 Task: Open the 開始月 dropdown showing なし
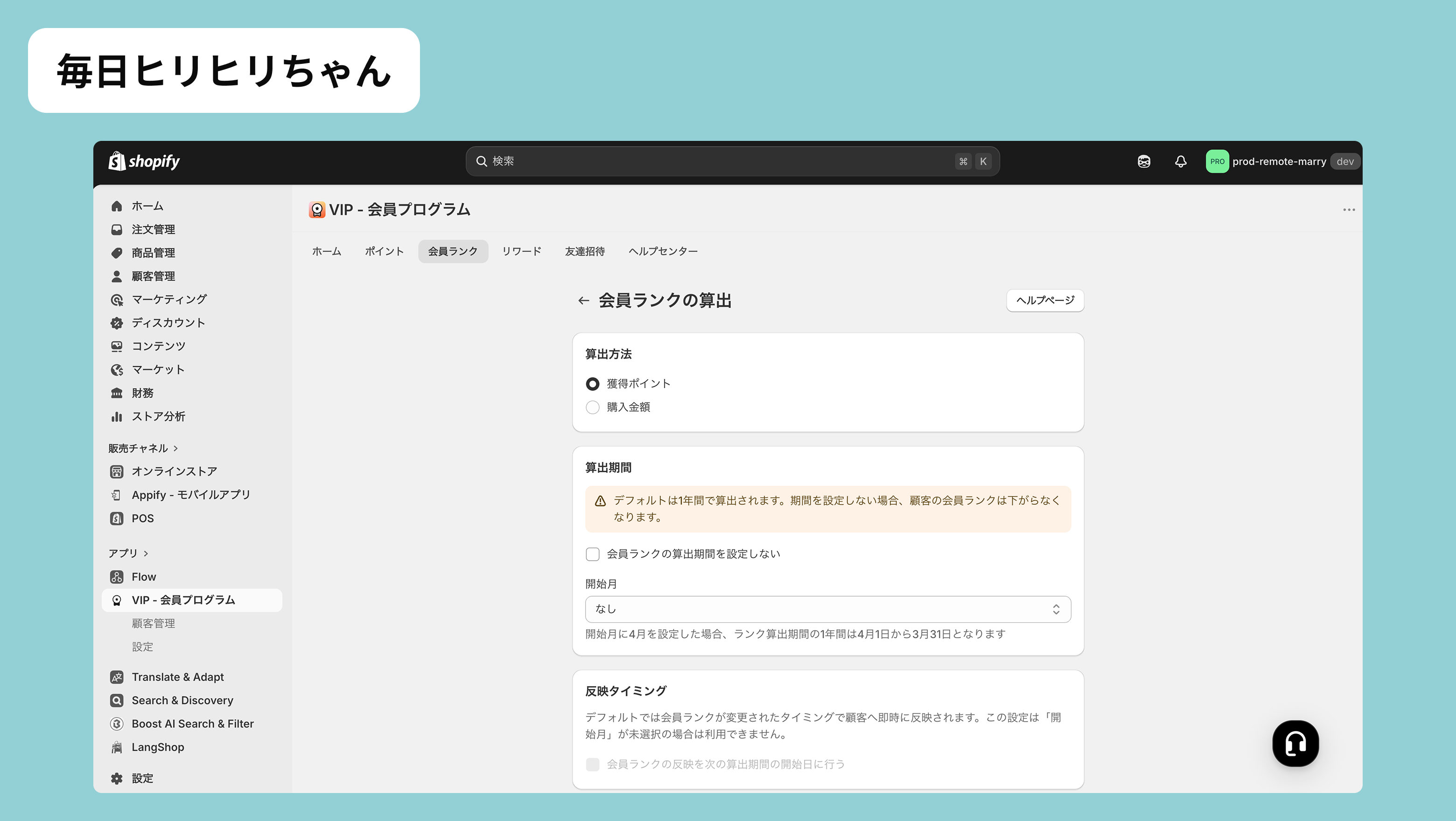pos(827,609)
